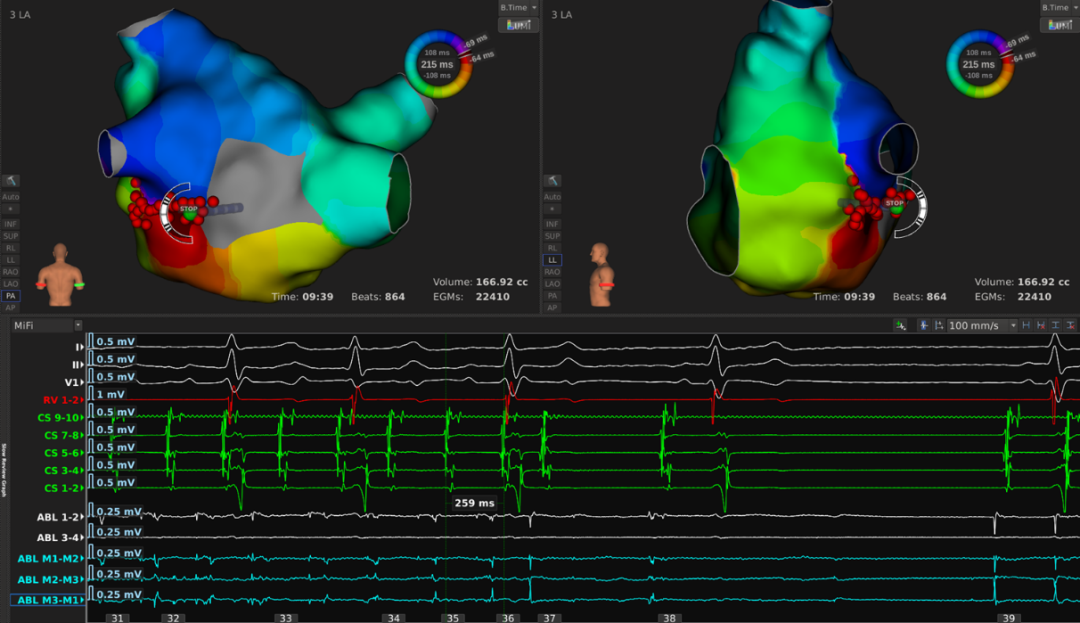Click the delete vertical caliper icon
This screenshot has height=623, width=1080.
[x=1071, y=326]
